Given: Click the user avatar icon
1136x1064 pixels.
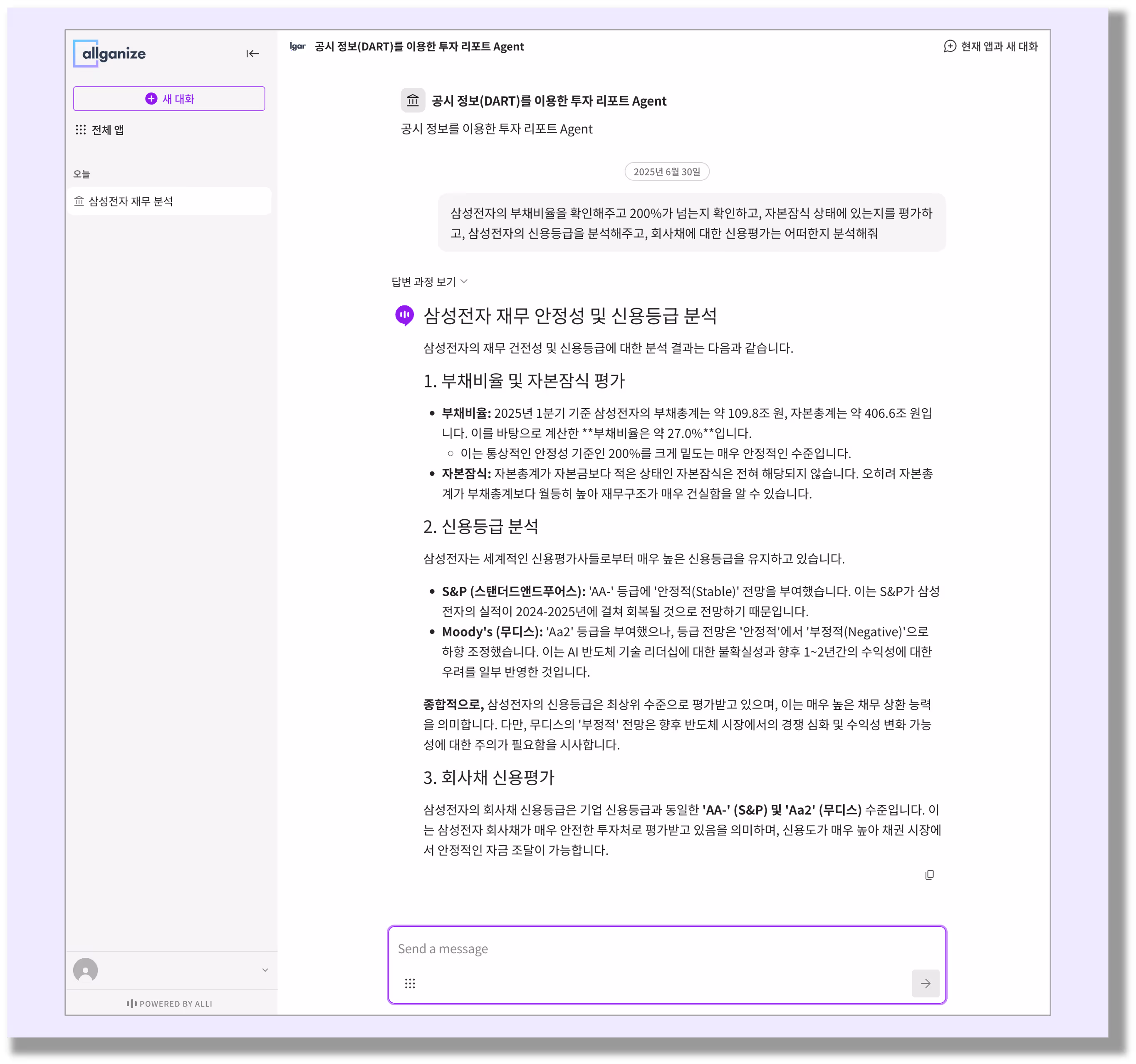Looking at the screenshot, I should pyautogui.click(x=86, y=970).
